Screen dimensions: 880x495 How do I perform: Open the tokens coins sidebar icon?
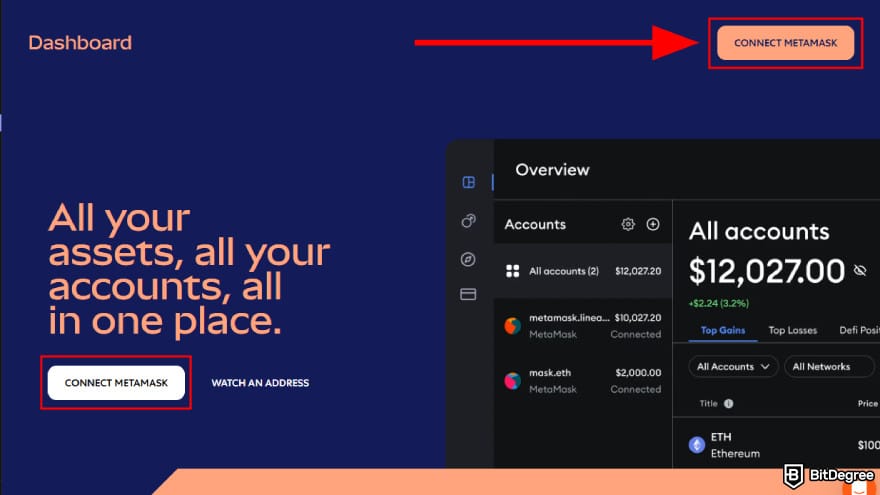point(469,221)
